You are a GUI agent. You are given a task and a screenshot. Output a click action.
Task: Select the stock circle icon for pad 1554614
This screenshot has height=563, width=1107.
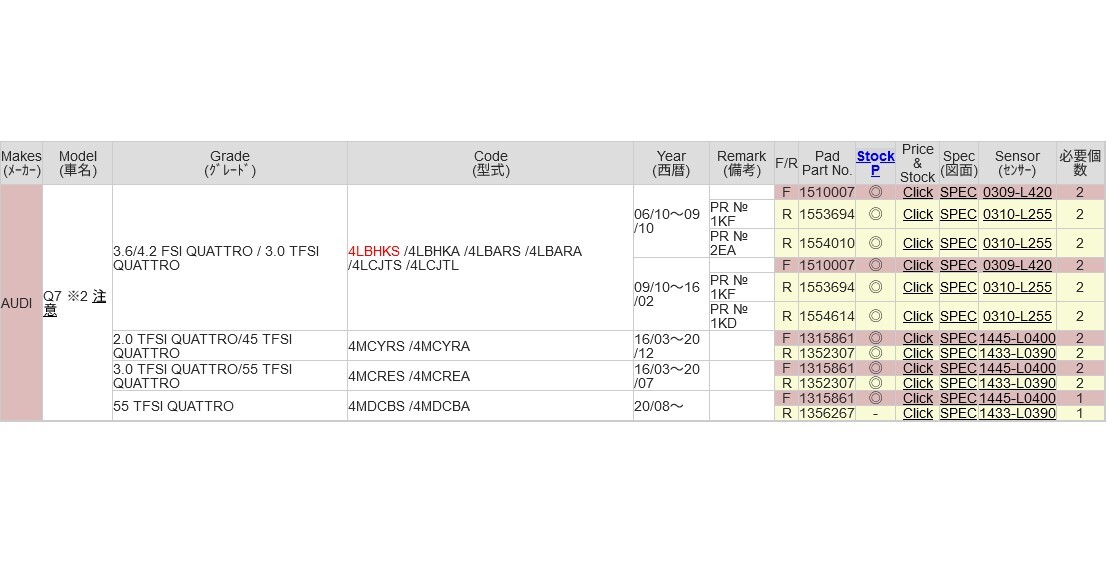[x=875, y=316]
